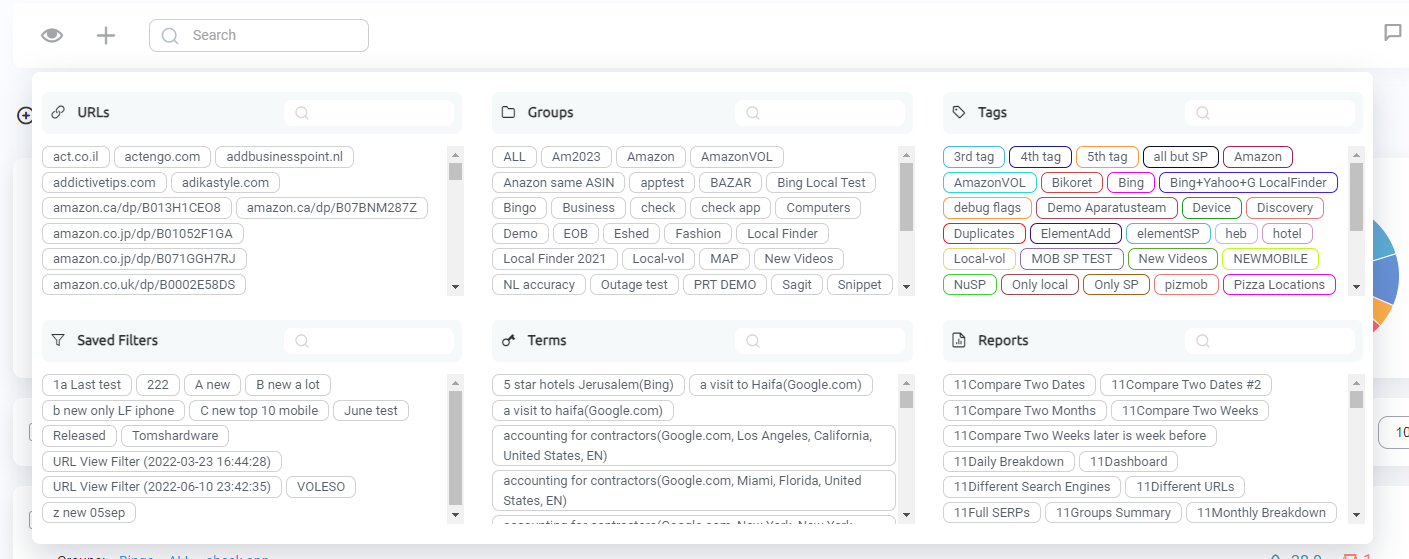Click the Terms key icon
The image size is (1409, 559).
508,341
